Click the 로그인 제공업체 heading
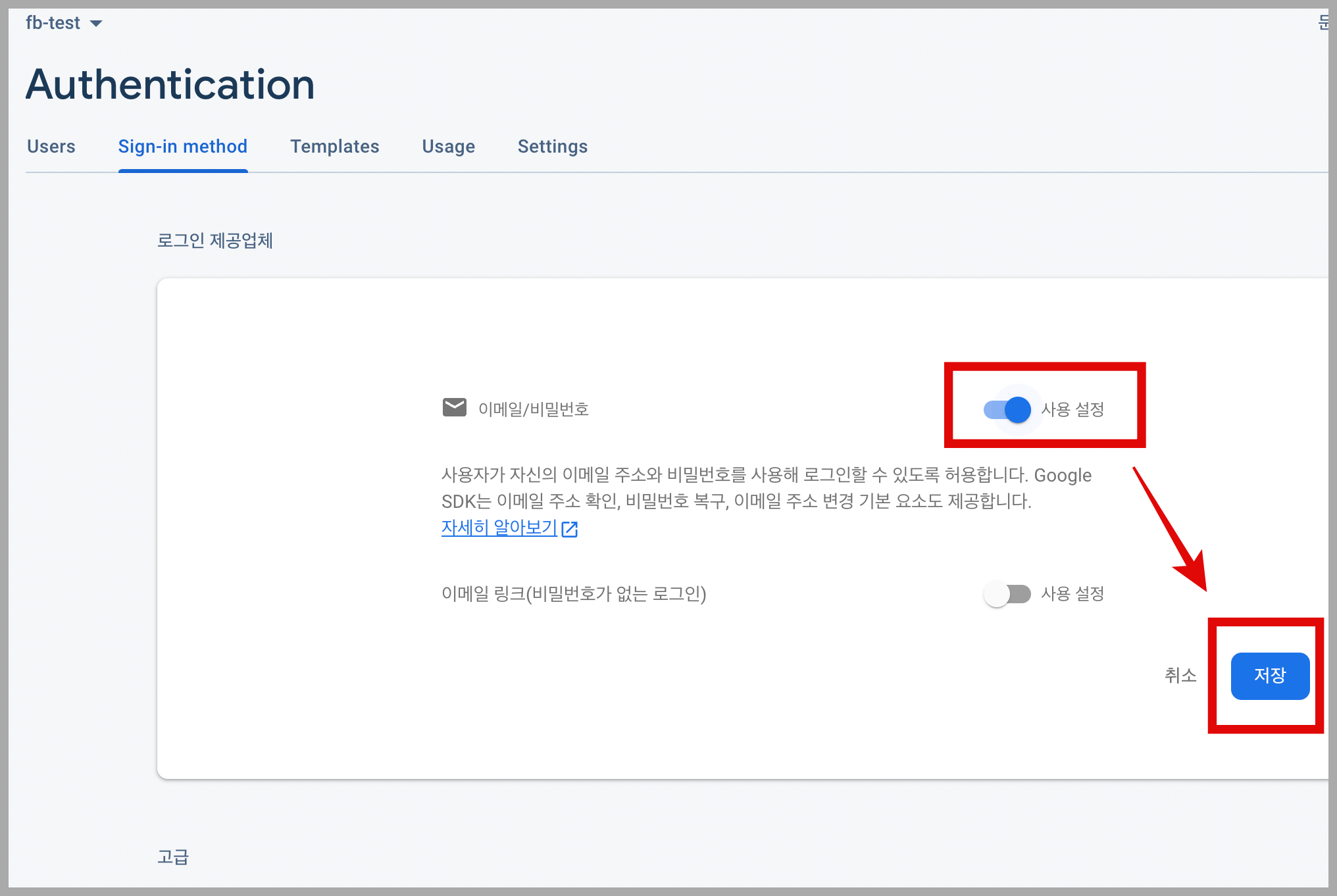 tap(215, 241)
